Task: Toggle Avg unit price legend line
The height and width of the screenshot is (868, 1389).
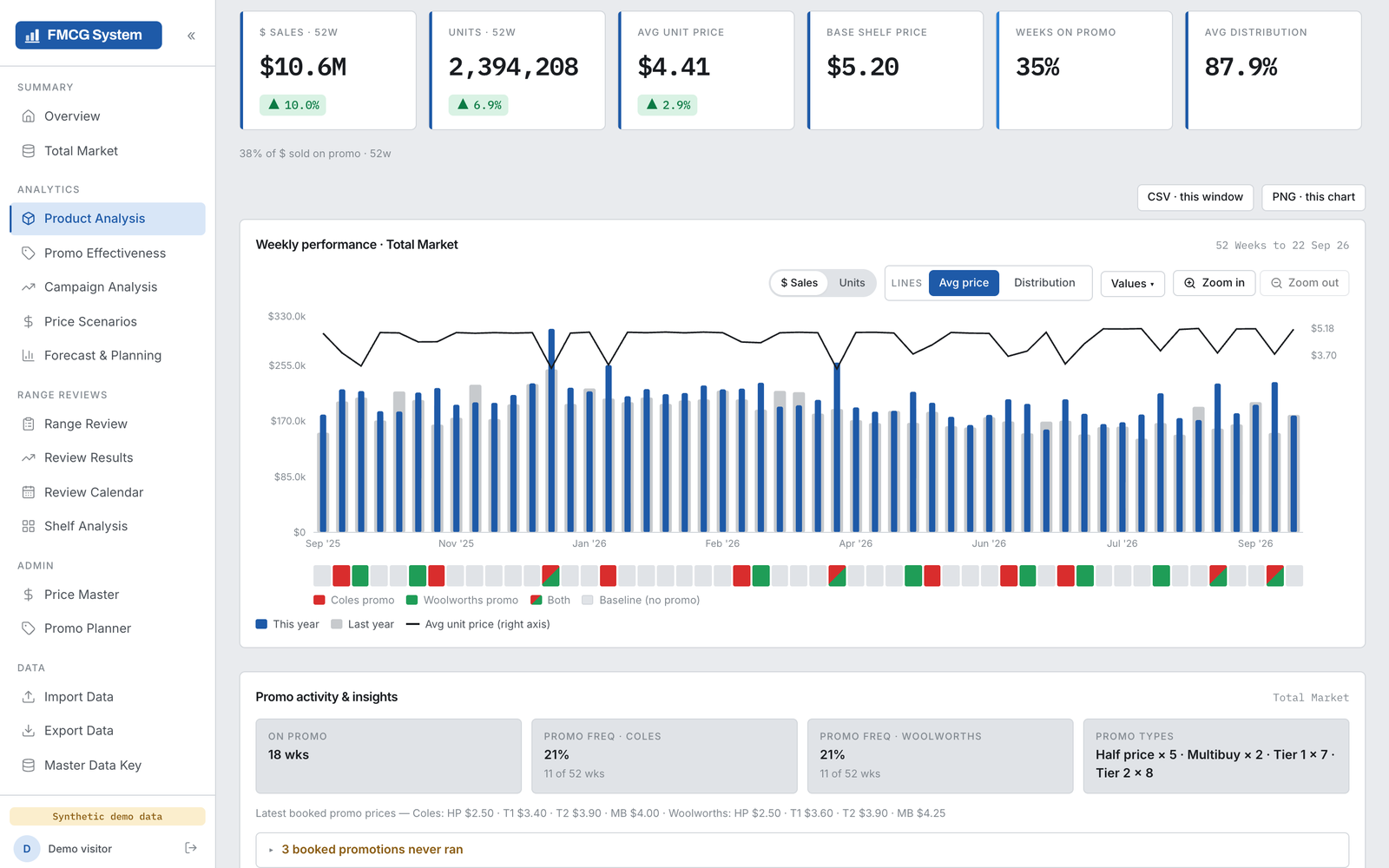Action: (478, 624)
